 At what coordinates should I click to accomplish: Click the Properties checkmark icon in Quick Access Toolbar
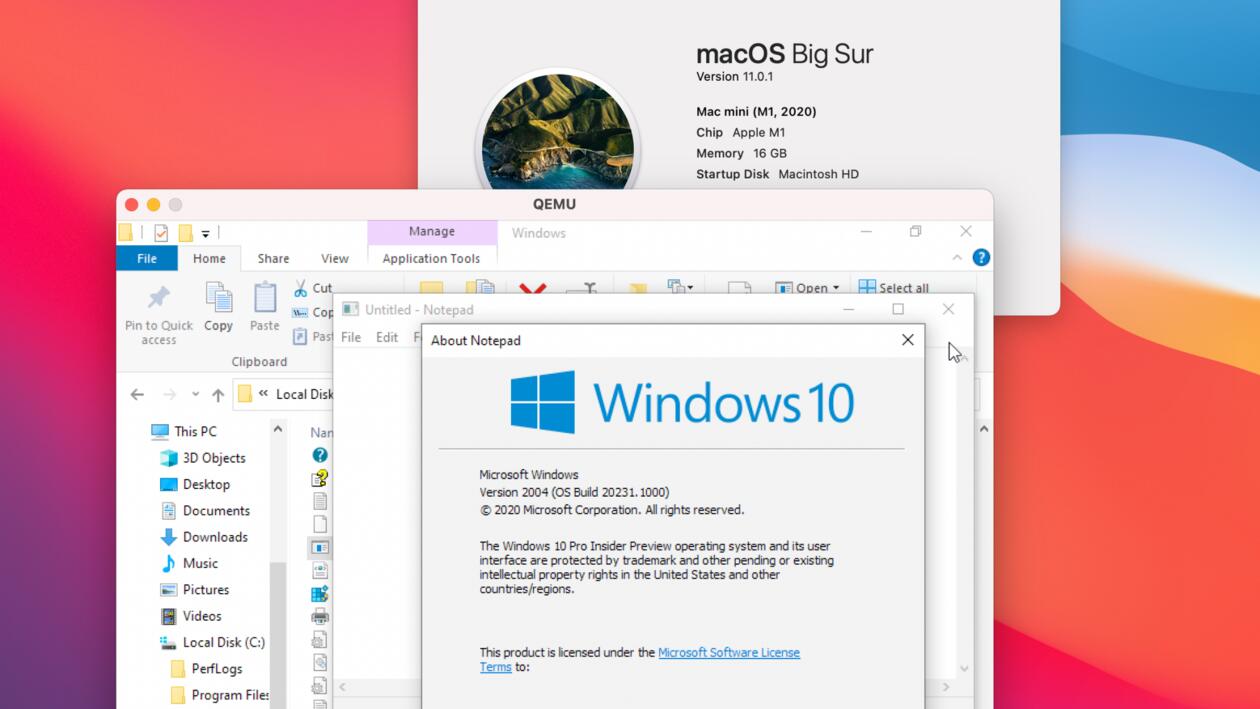[x=161, y=233]
